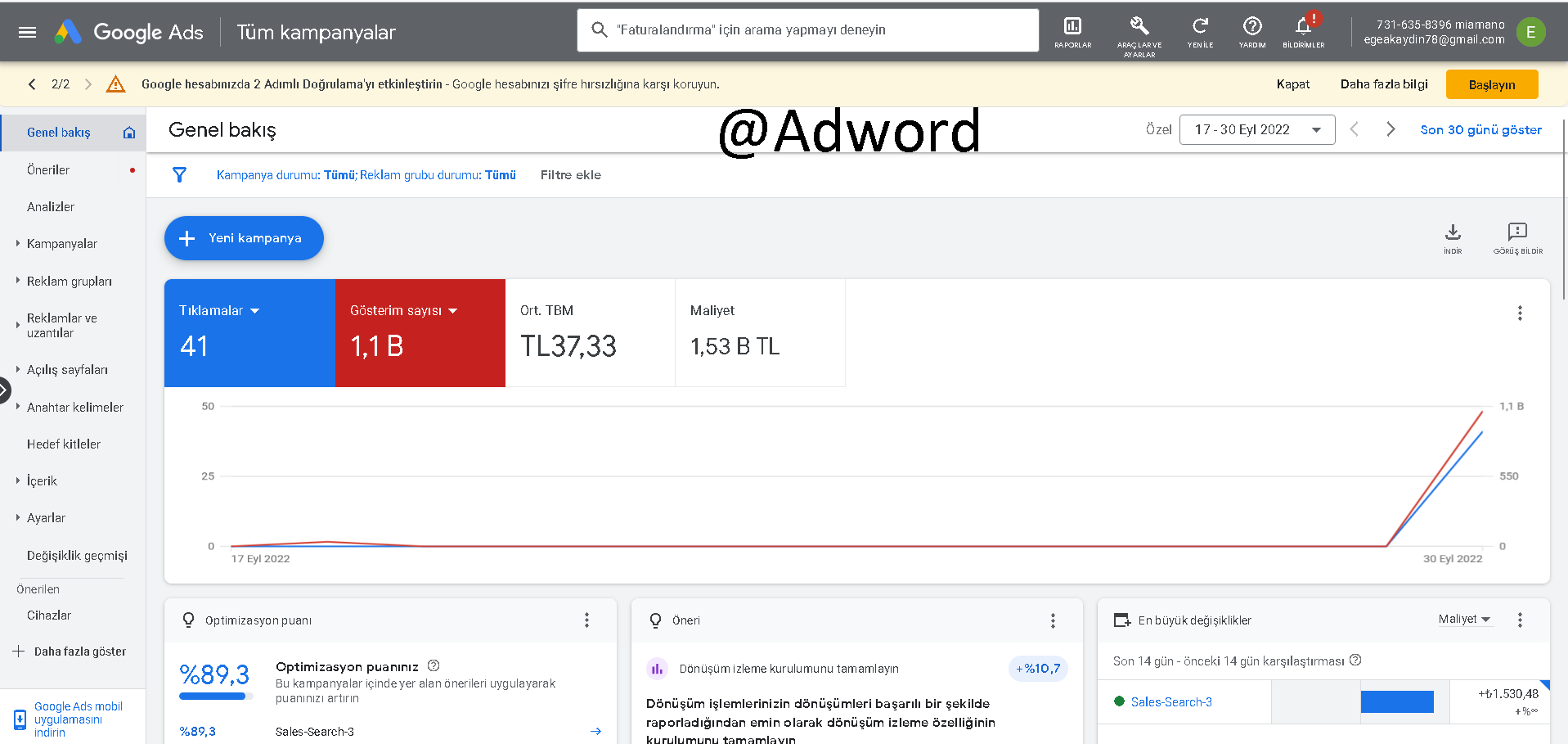1568x744 pixels.
Task: Click the Optimizasyon puanınız help icon
Action: click(x=434, y=665)
